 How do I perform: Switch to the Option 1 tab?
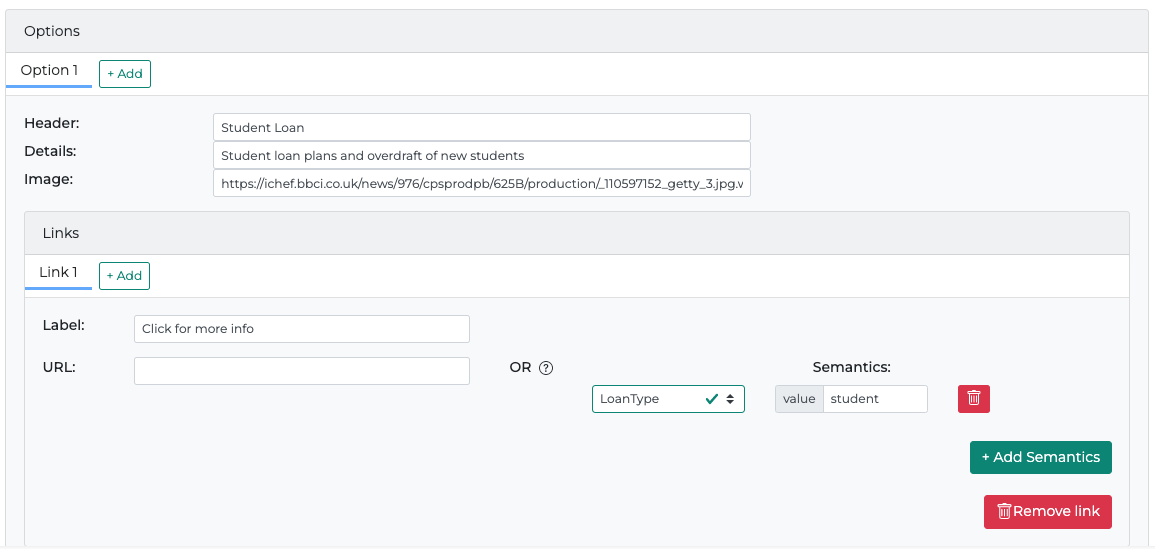tap(49, 71)
